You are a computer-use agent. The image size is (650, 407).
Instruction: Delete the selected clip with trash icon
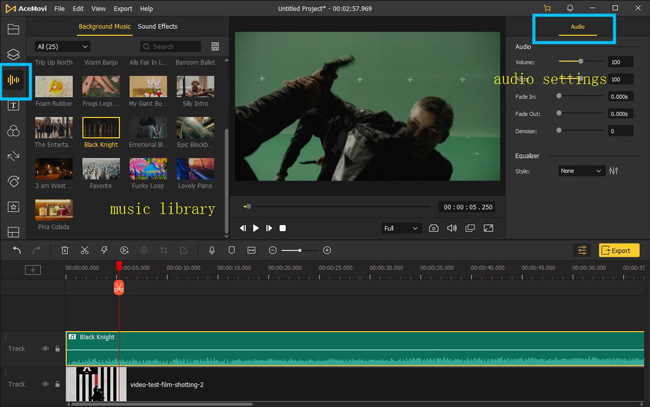[x=65, y=250]
